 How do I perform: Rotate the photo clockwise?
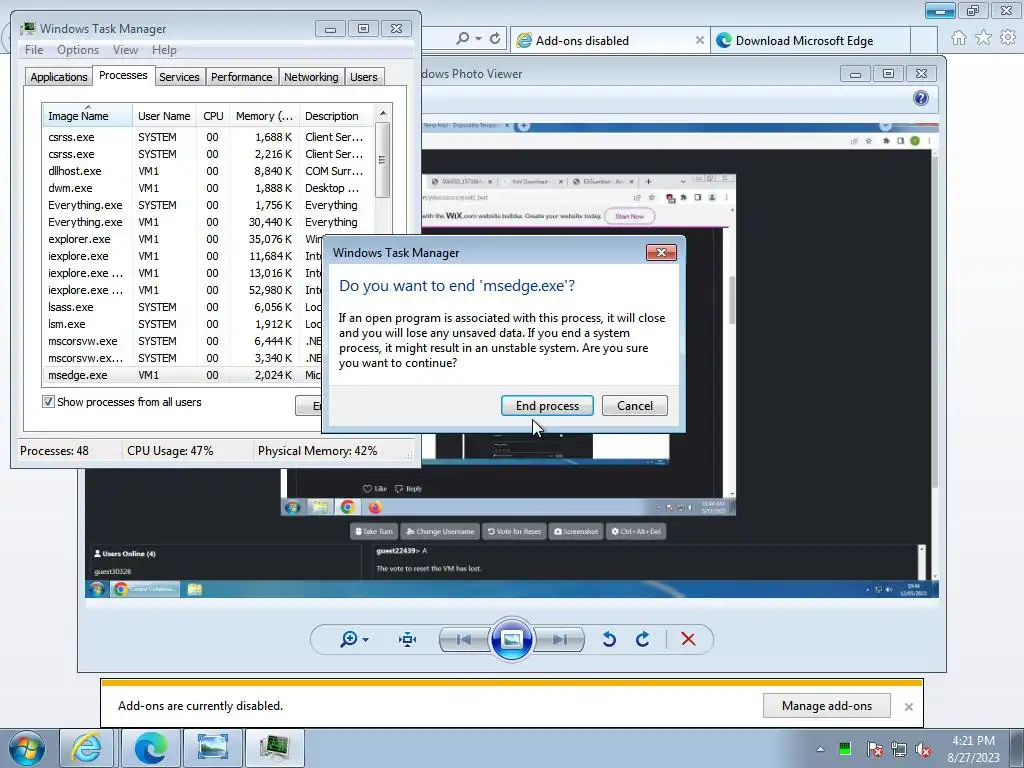pyautogui.click(x=642, y=639)
